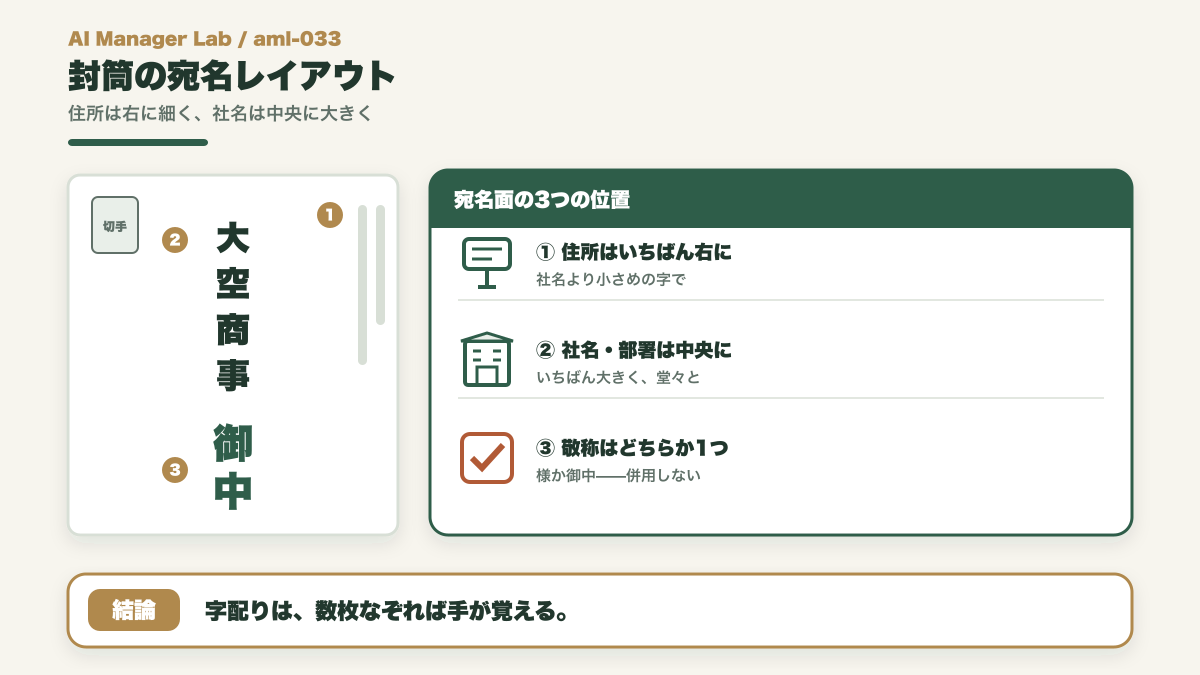Click the heading ③ 敬称はどちらか1つ
This screenshot has height=675, width=1200.
point(632,448)
